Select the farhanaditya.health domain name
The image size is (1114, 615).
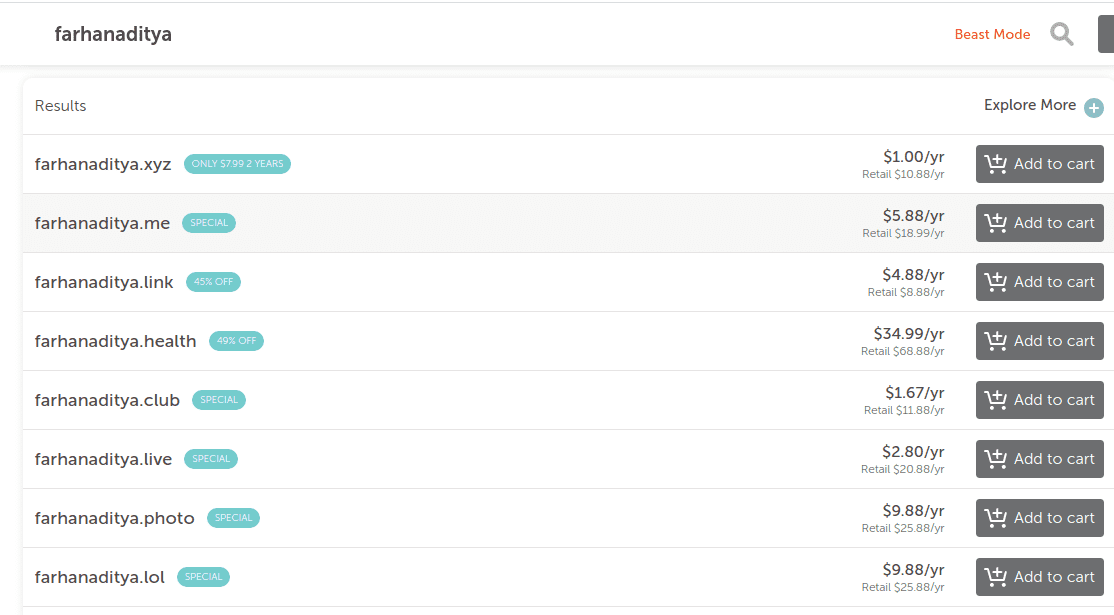coord(115,341)
